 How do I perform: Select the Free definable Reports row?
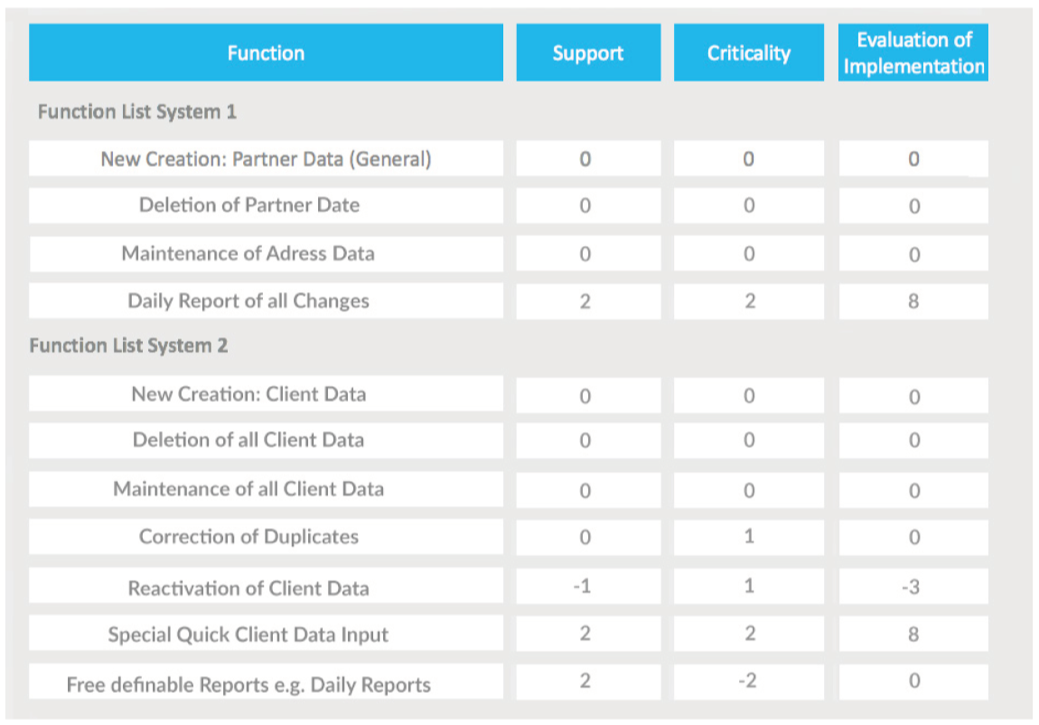pyautogui.click(x=265, y=684)
